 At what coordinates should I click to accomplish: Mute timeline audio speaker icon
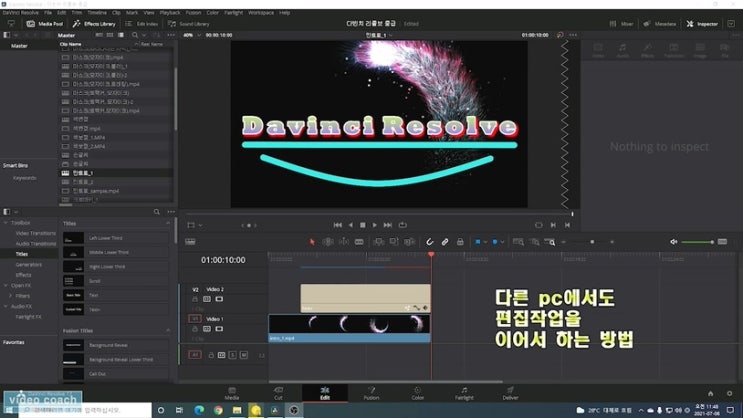pyautogui.click(x=673, y=242)
